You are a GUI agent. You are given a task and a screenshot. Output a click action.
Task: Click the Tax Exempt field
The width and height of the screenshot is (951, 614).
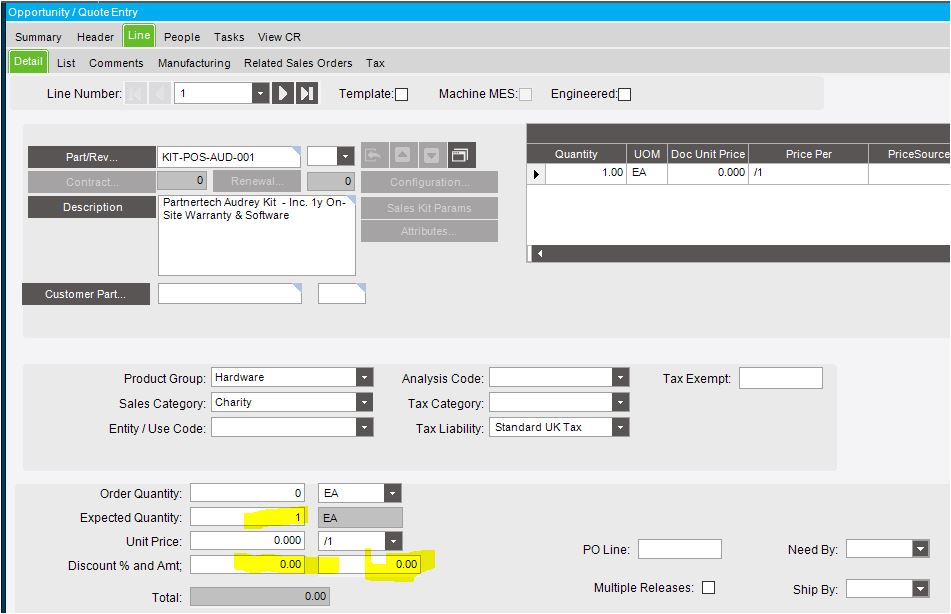[x=781, y=378]
